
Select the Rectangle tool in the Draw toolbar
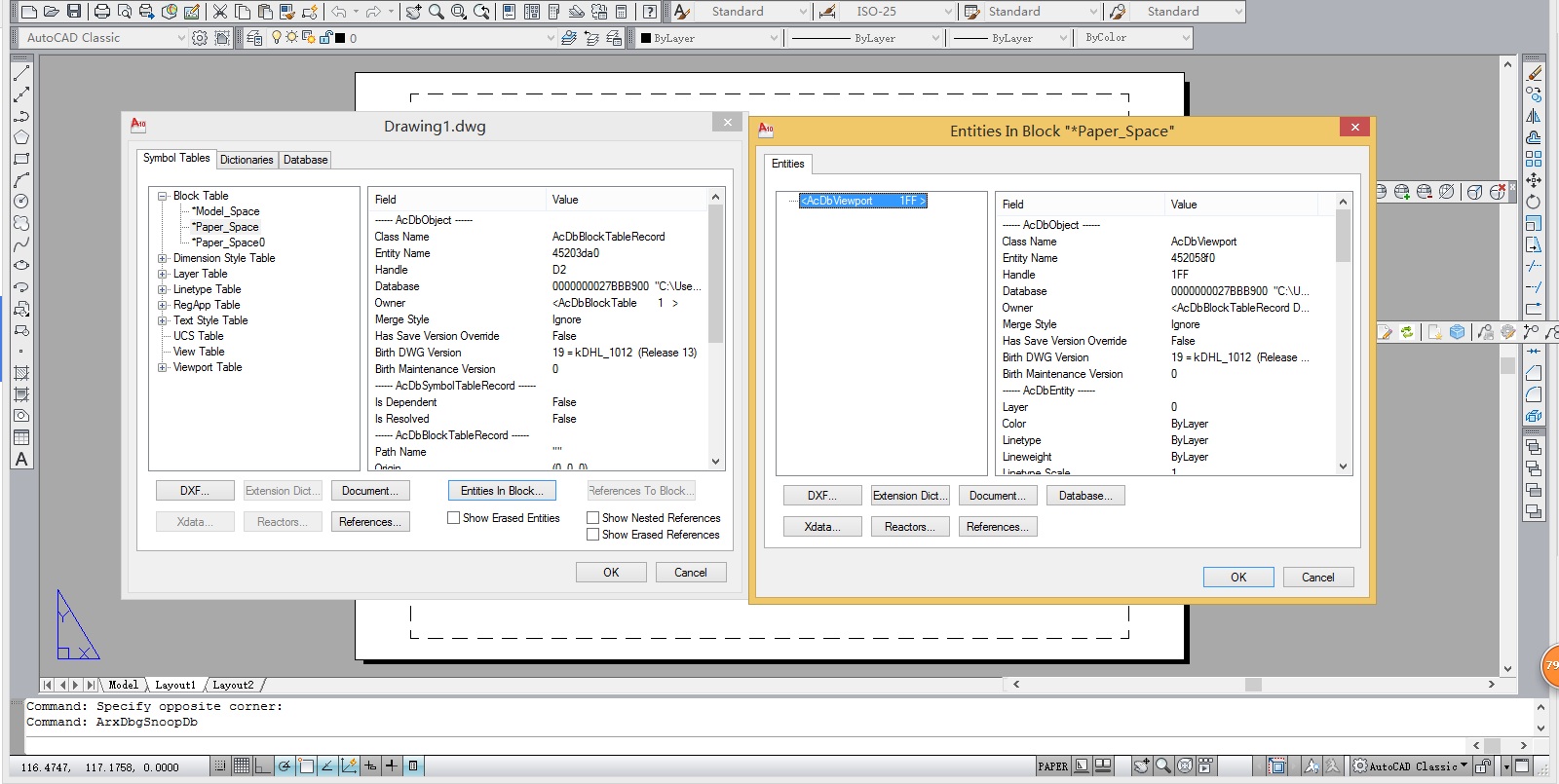click(x=21, y=159)
